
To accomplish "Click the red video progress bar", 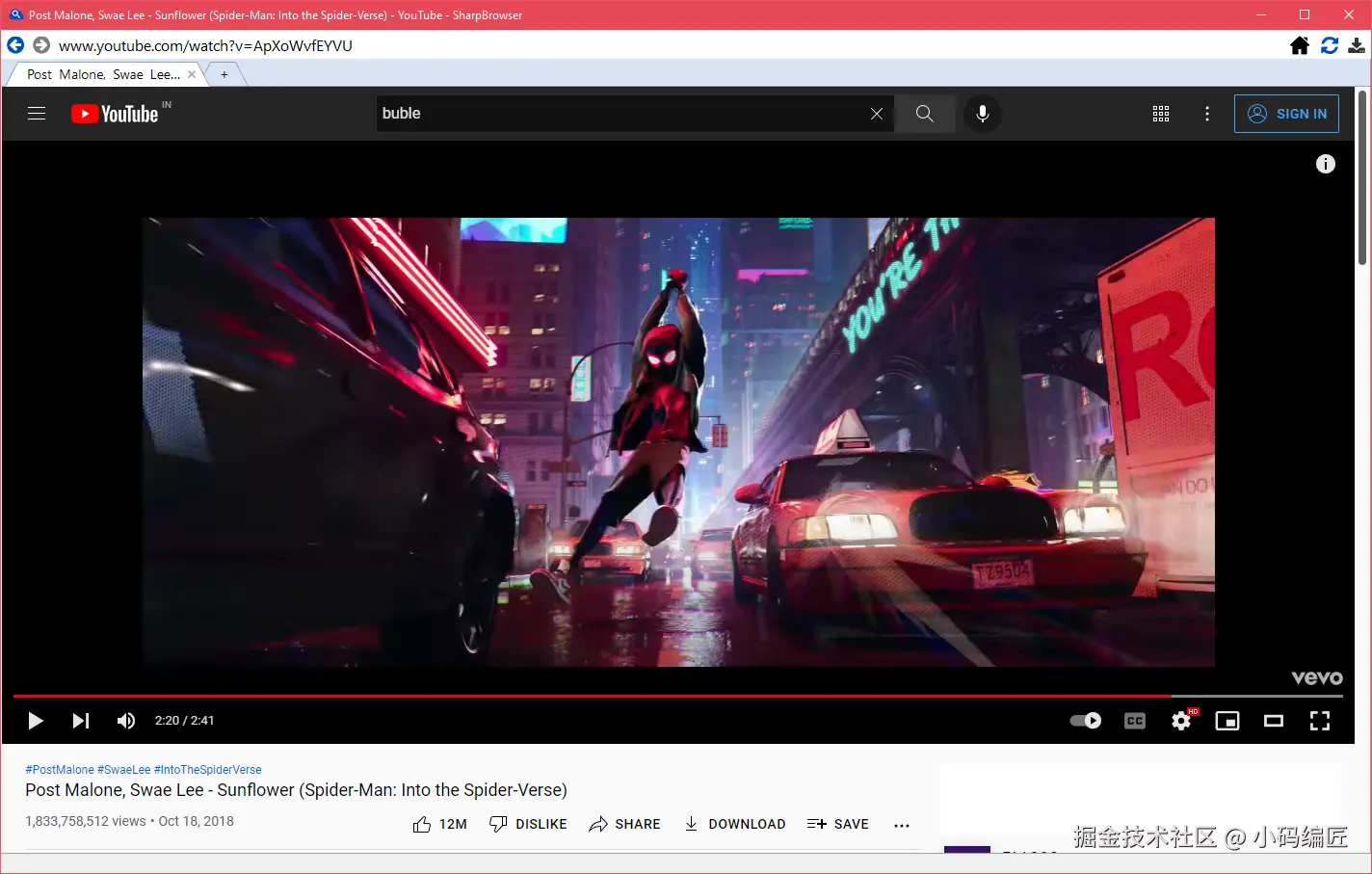I will pyautogui.click(x=578, y=696).
